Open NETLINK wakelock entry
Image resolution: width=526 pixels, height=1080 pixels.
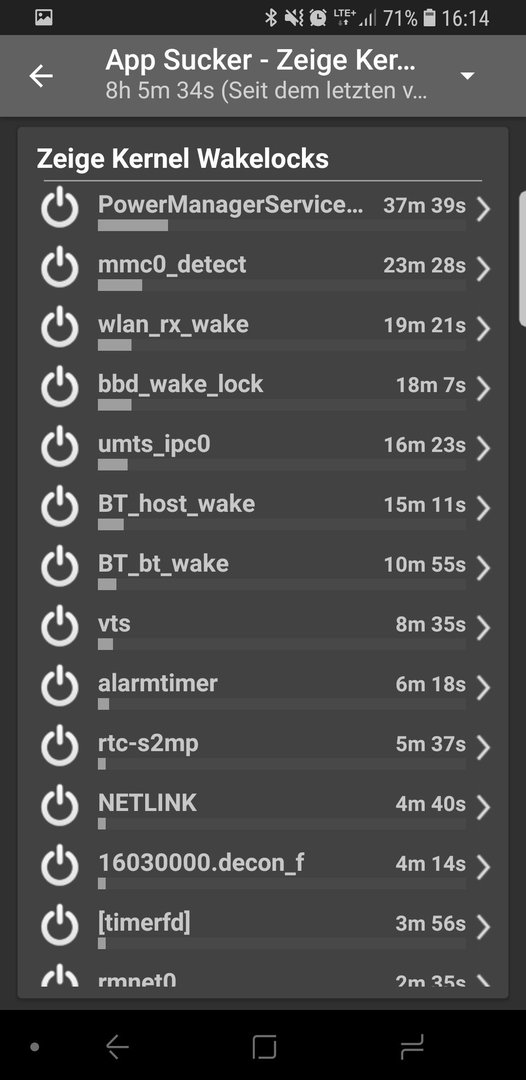point(263,807)
